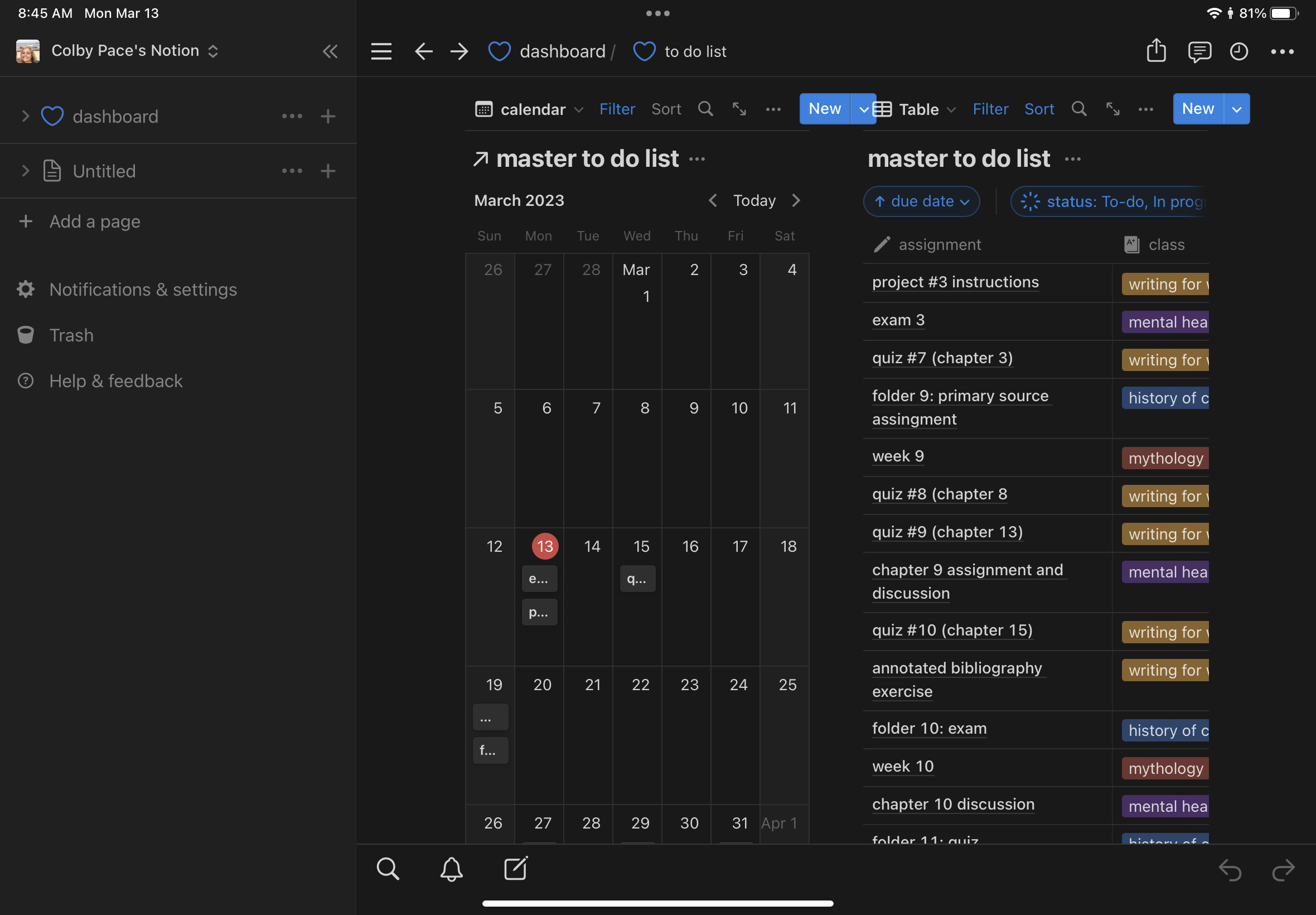The image size is (1316, 915).
Task: Open the comments icon in top bar
Action: pos(1198,51)
